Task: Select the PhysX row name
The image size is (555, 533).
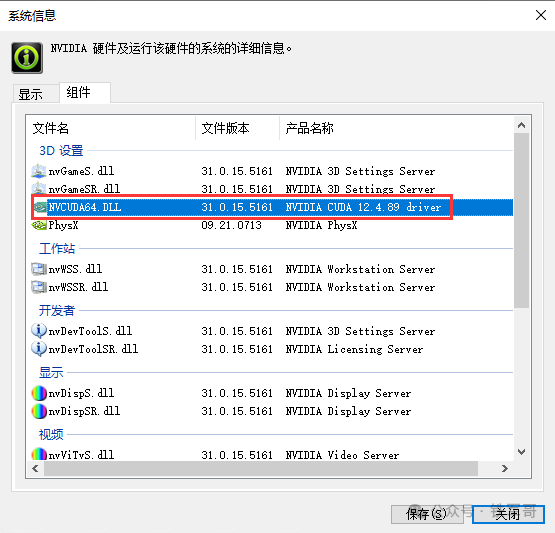Action: click(x=63, y=225)
